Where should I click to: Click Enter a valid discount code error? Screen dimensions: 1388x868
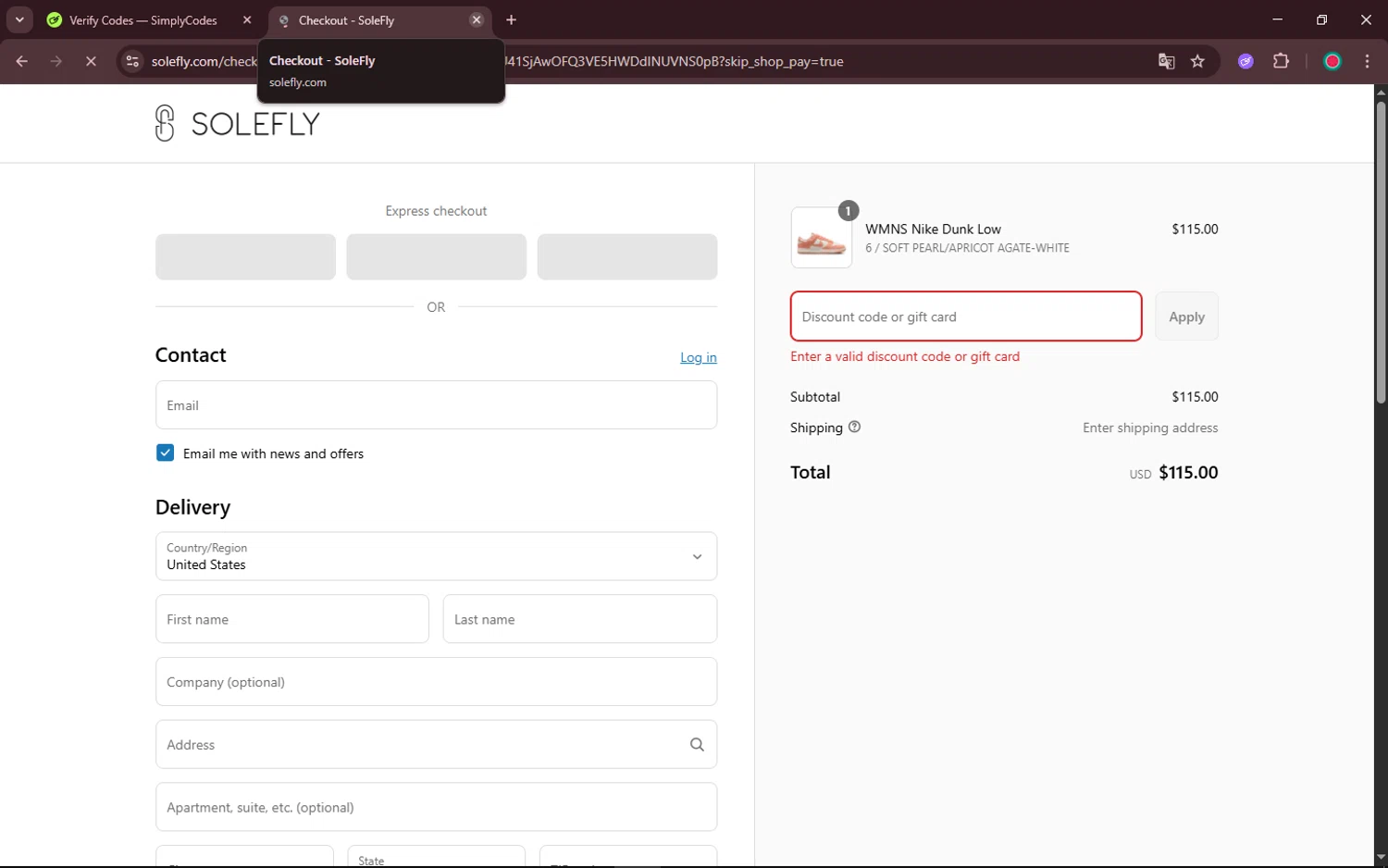click(x=905, y=356)
